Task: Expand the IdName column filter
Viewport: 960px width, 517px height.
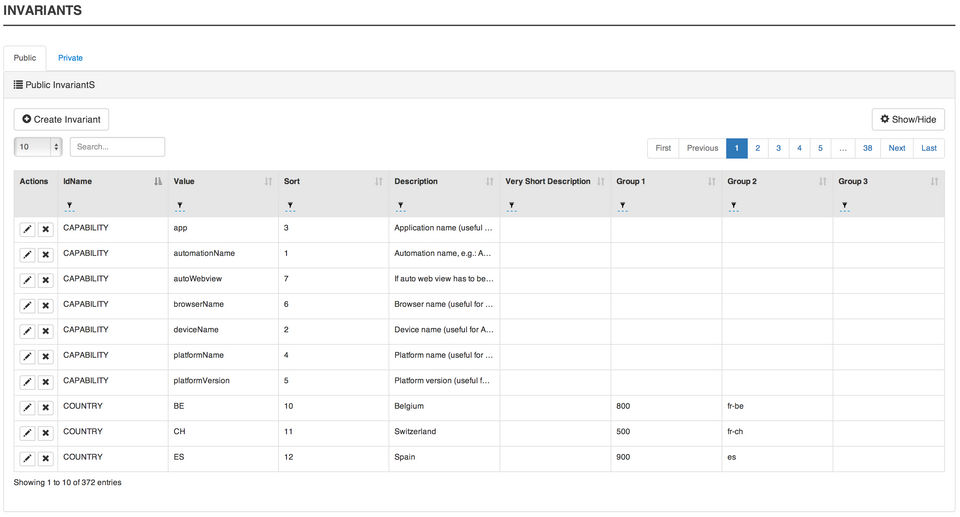Action: pos(69,206)
